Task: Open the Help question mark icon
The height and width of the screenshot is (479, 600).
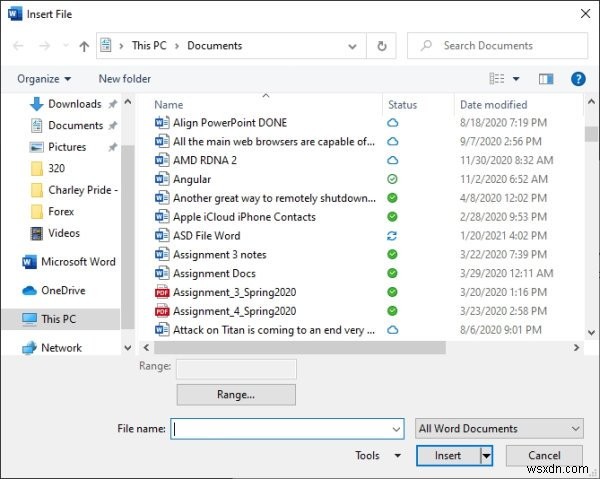Action: pos(578,79)
